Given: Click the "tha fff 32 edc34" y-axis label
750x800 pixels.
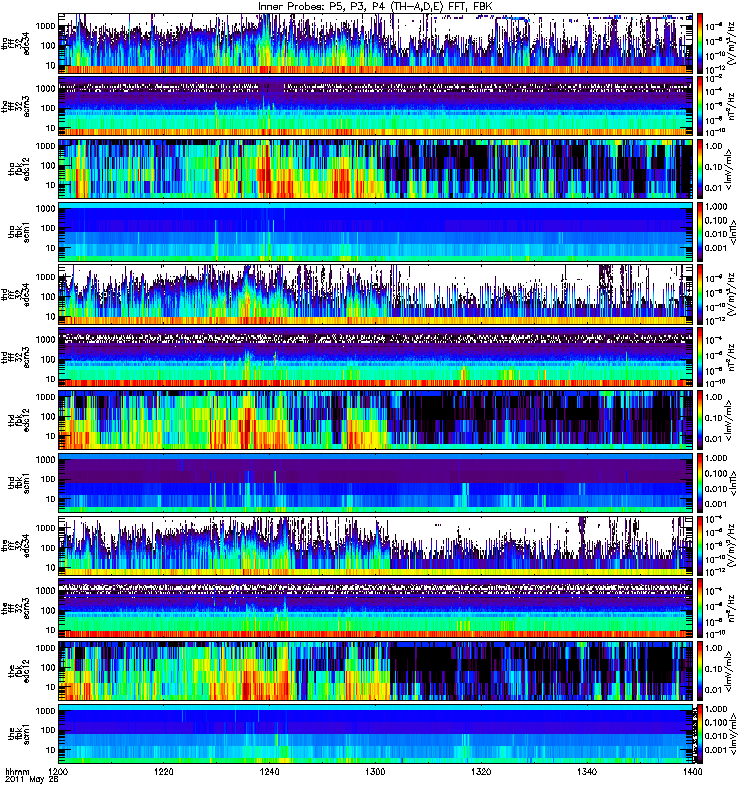Looking at the screenshot, I should tap(16, 43).
